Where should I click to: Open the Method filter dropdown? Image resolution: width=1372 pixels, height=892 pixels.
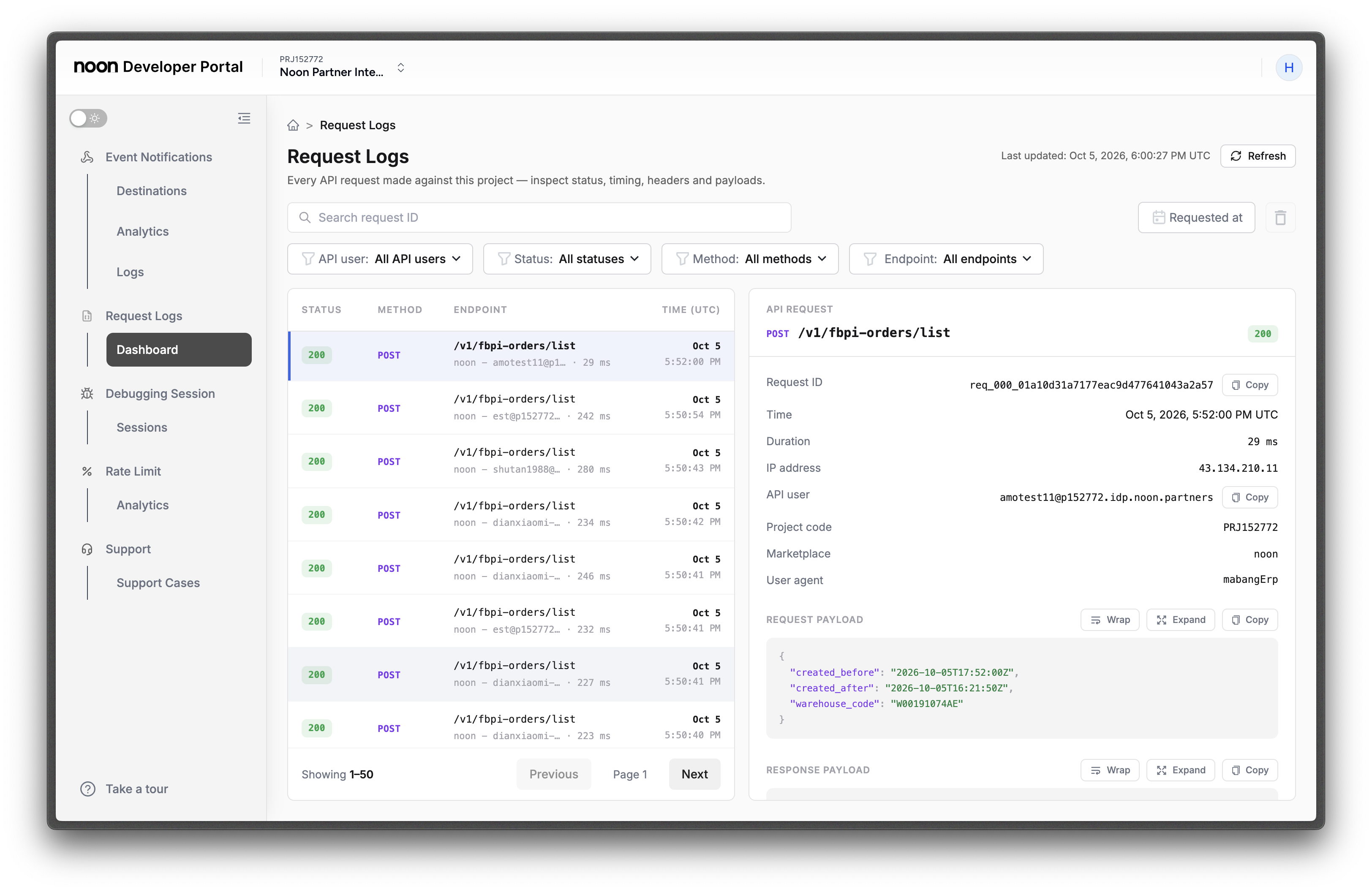pyautogui.click(x=749, y=259)
